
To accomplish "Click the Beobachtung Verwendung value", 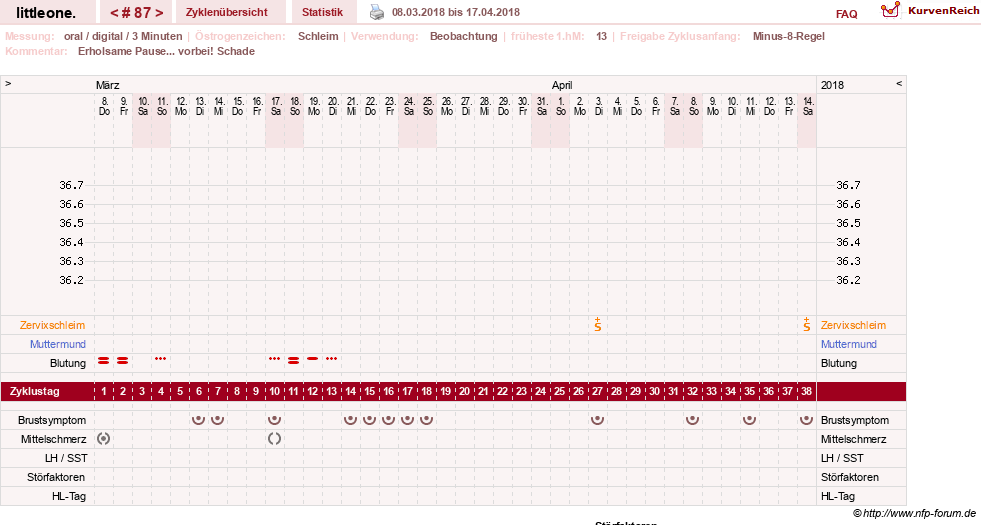I will pyautogui.click(x=464, y=36).
